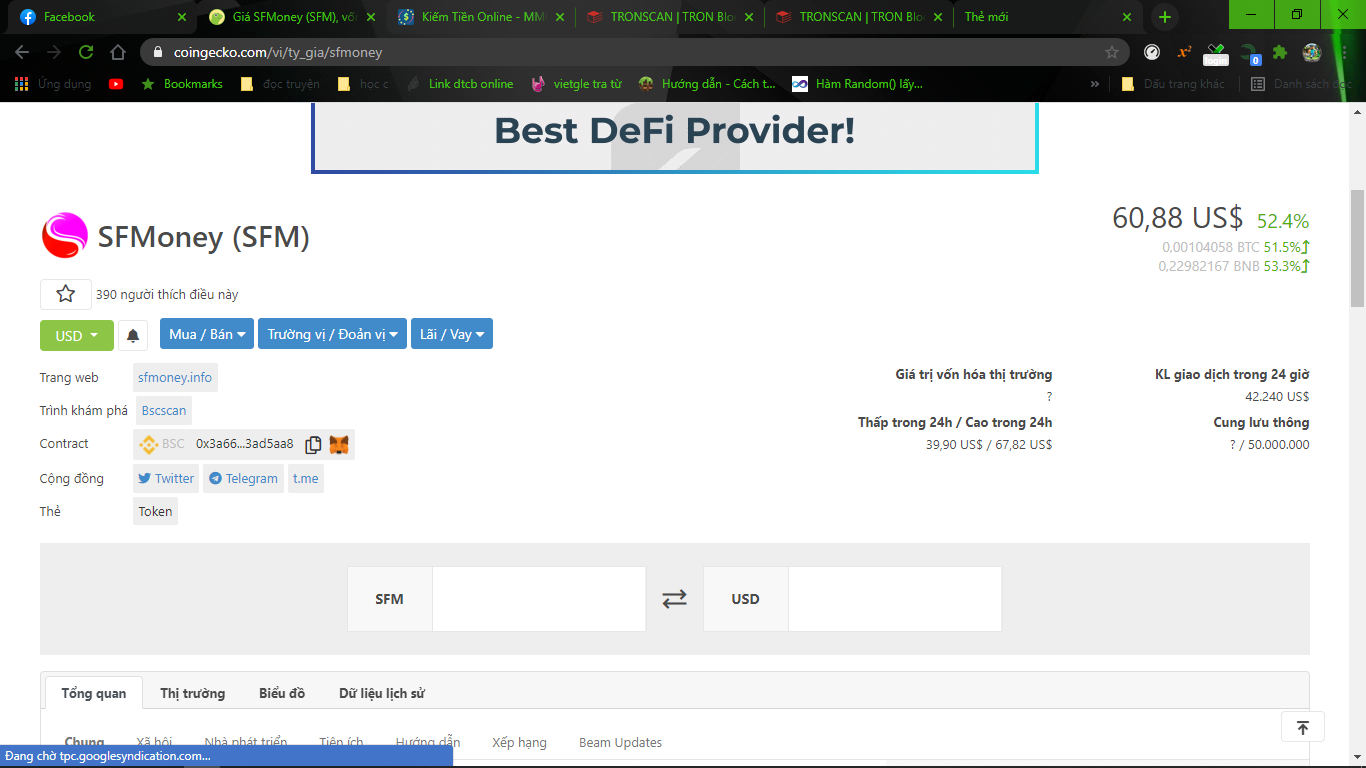Expand the Mua / Bán dropdown
1366x768 pixels.
coord(207,334)
